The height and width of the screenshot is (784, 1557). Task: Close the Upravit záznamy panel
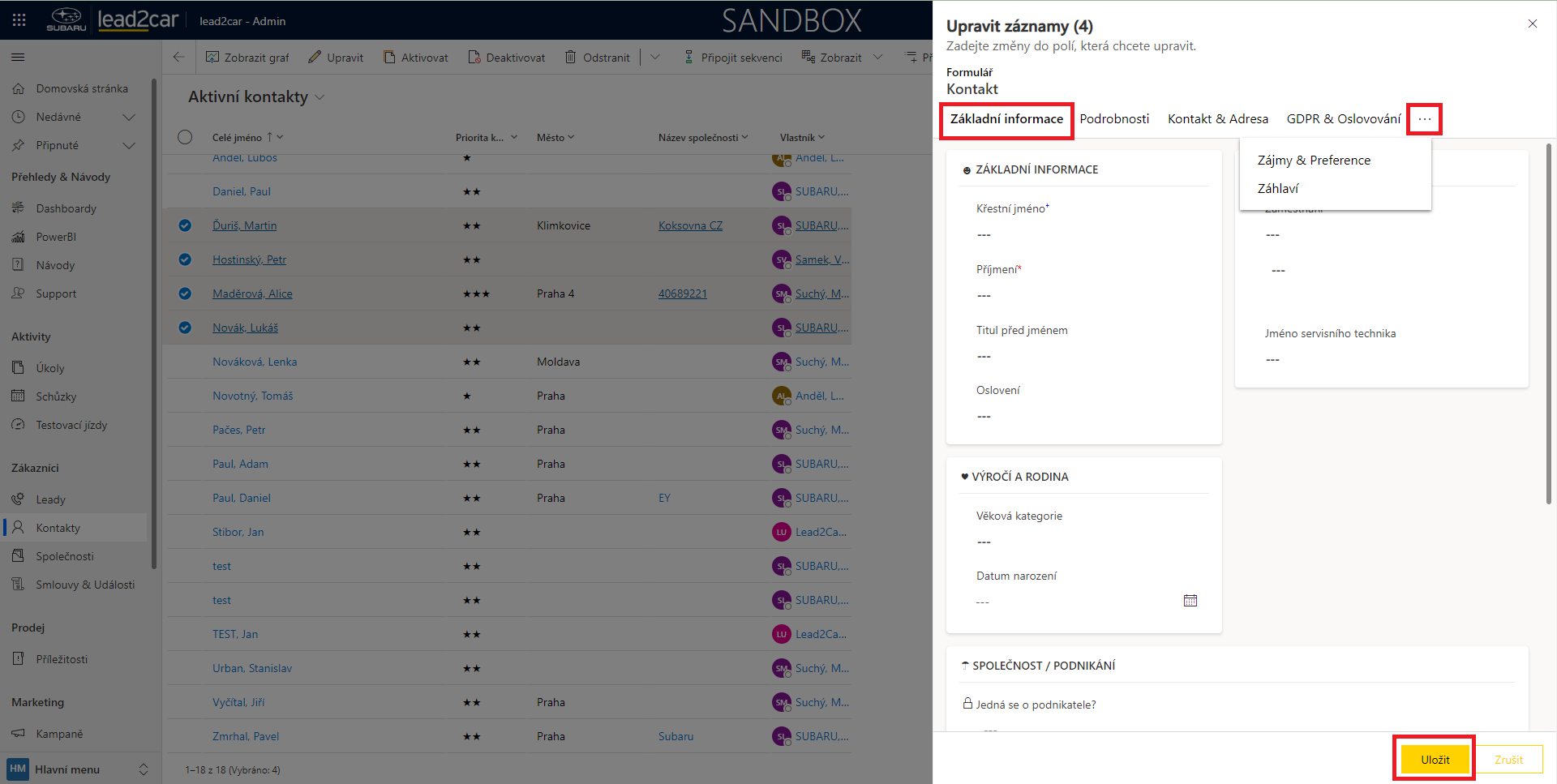(1532, 24)
